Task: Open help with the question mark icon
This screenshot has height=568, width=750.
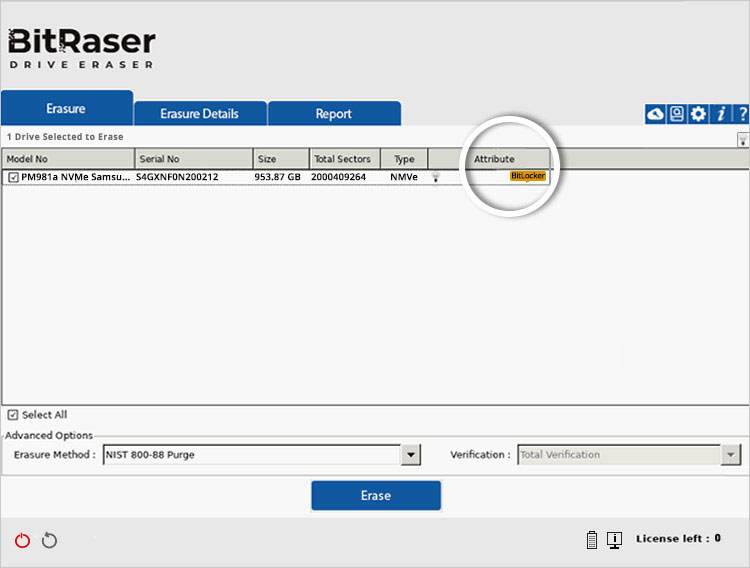Action: 741,114
